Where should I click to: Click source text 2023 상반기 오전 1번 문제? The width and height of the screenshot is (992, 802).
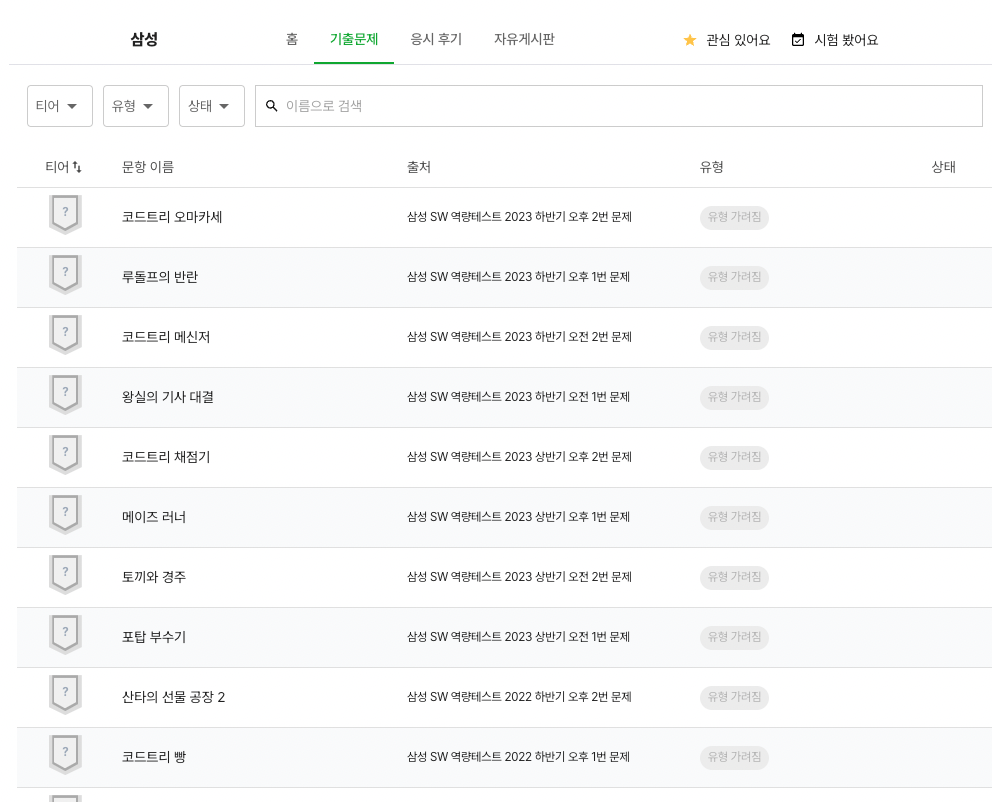(567, 637)
